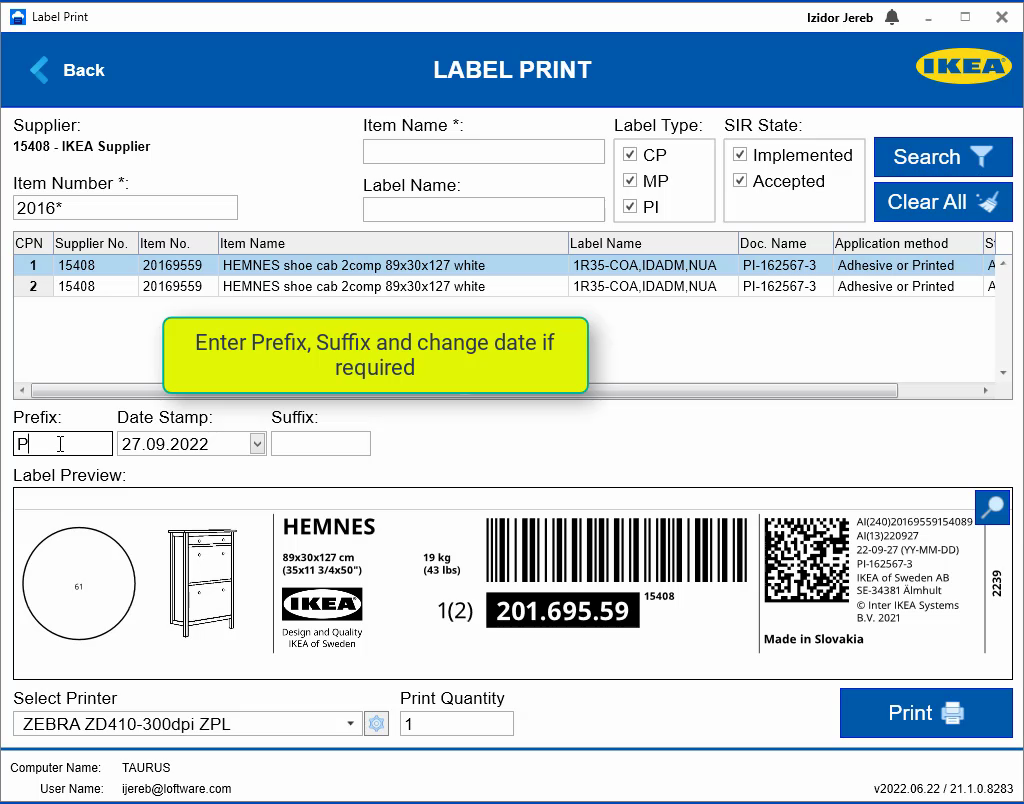Click Item No. 20169559 in row 2
This screenshot has height=804, width=1024.
tap(172, 286)
